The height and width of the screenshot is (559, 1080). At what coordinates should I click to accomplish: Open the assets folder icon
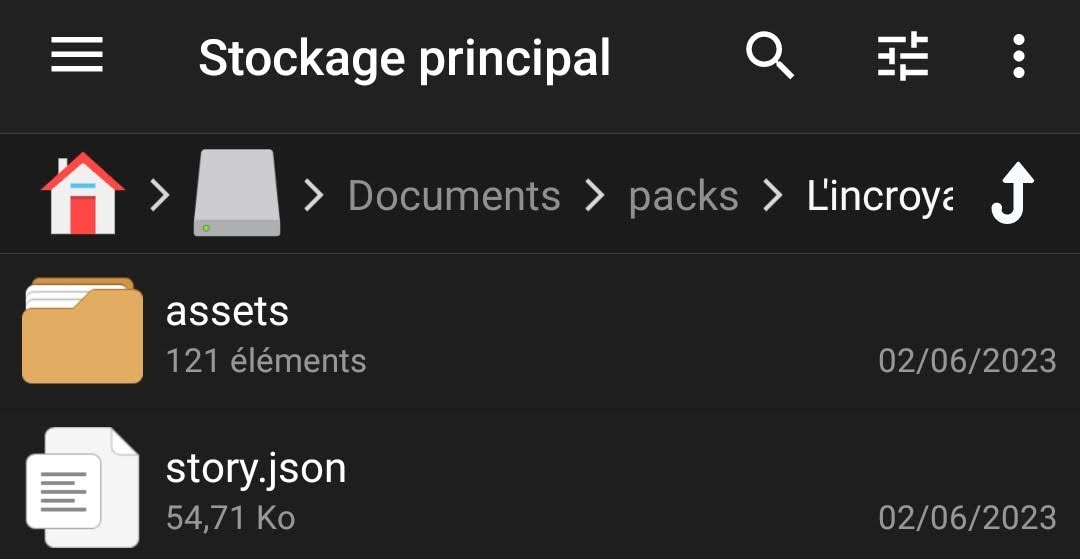click(83, 330)
